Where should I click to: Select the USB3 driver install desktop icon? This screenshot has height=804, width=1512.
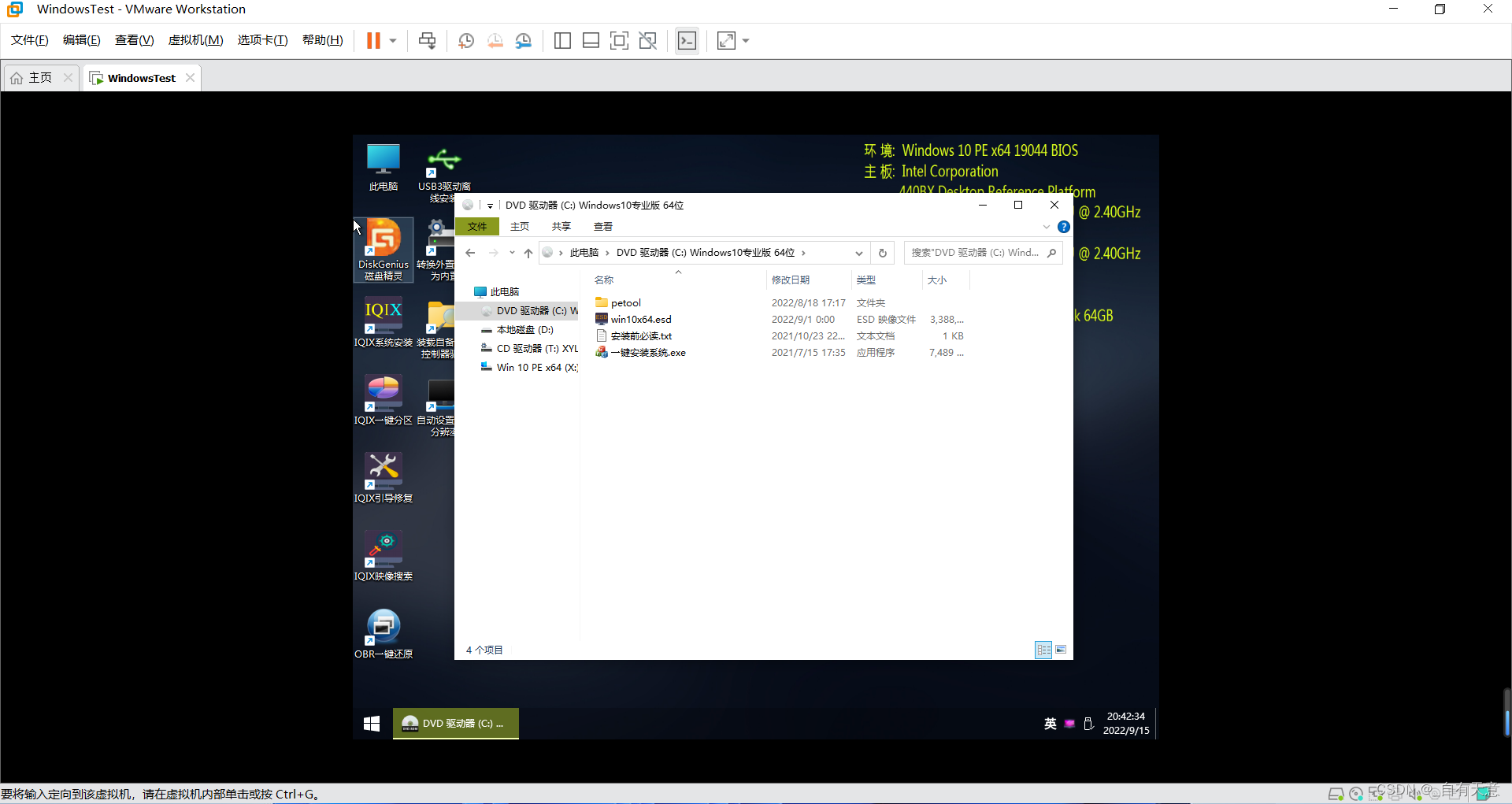[444, 173]
